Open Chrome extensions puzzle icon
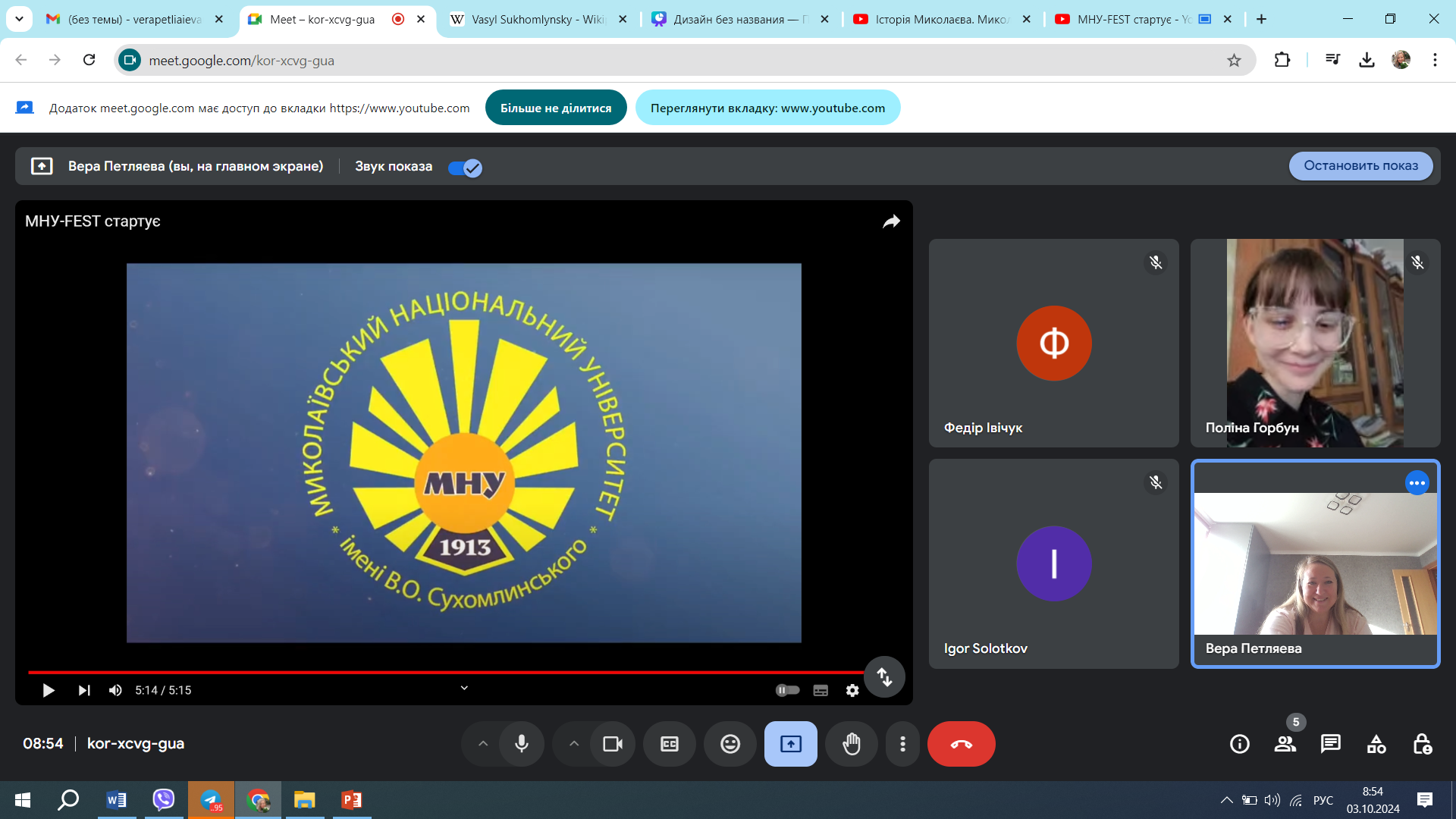1456x819 pixels. tap(1282, 60)
